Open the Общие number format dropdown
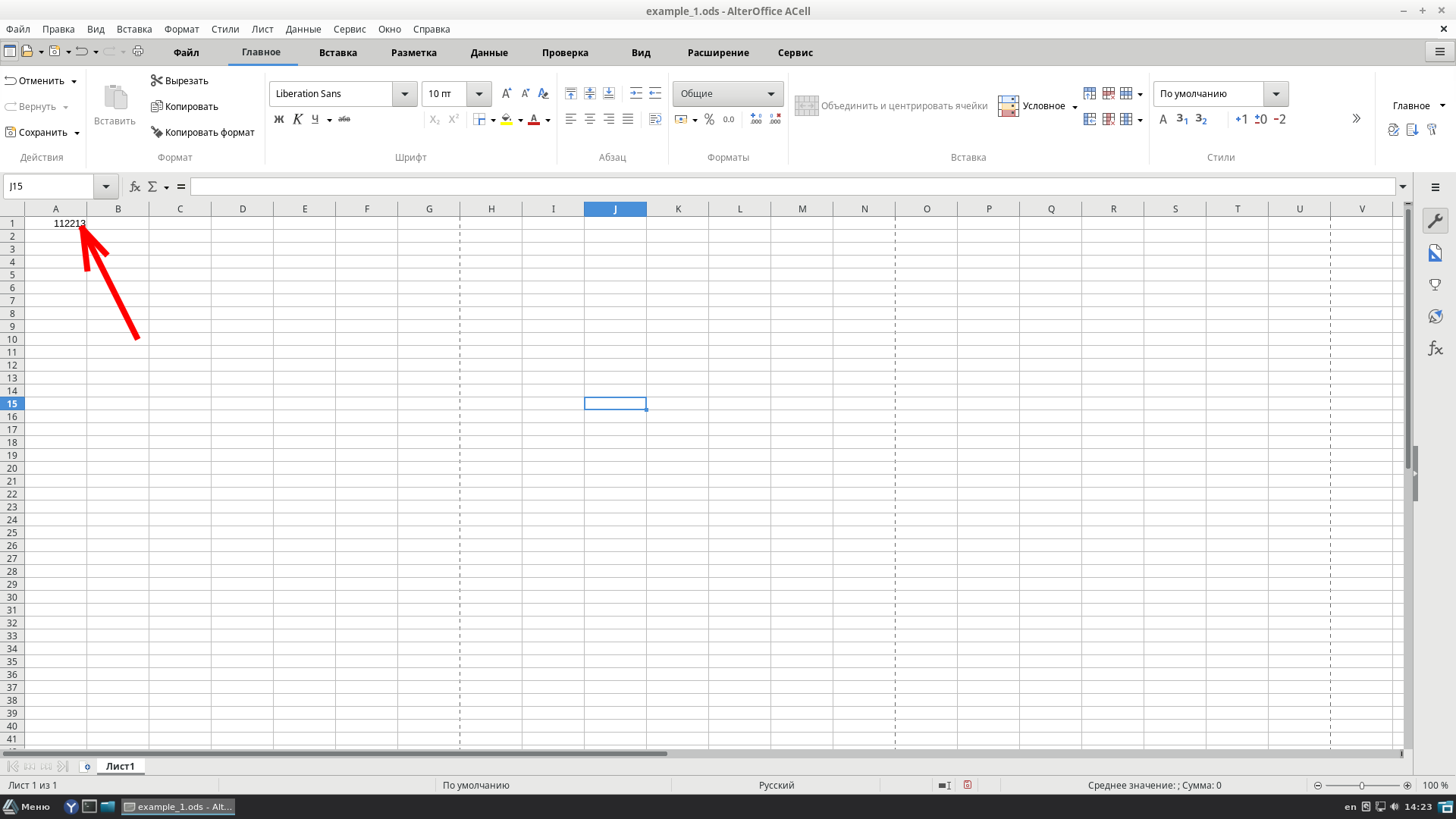Image resolution: width=1456 pixels, height=819 pixels. click(770, 94)
